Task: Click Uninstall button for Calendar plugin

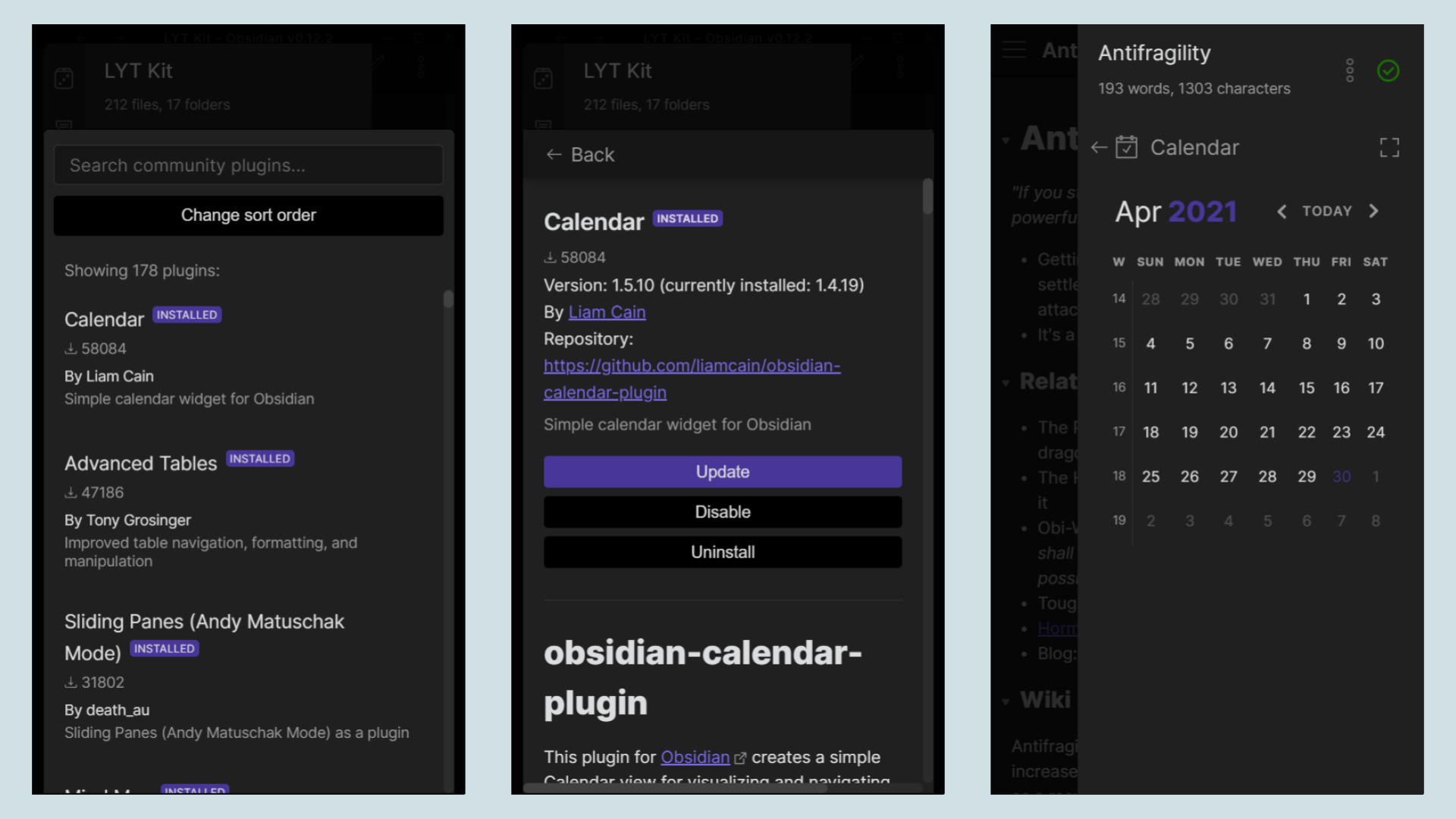Action: [x=723, y=552]
